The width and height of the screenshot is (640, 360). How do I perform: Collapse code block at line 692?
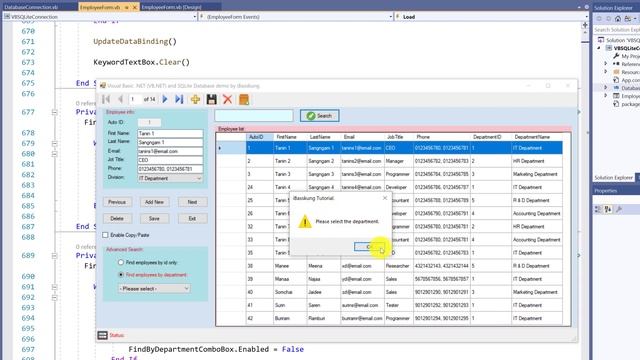54,298
